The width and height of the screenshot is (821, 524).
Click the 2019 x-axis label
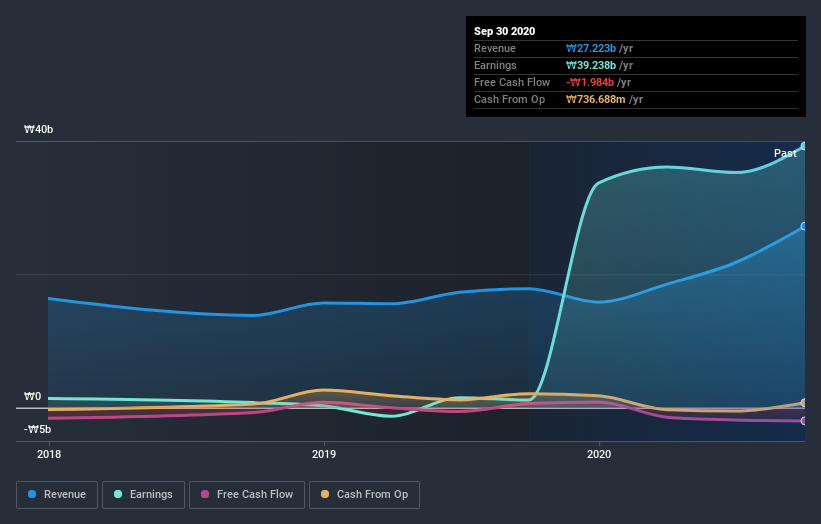click(324, 454)
